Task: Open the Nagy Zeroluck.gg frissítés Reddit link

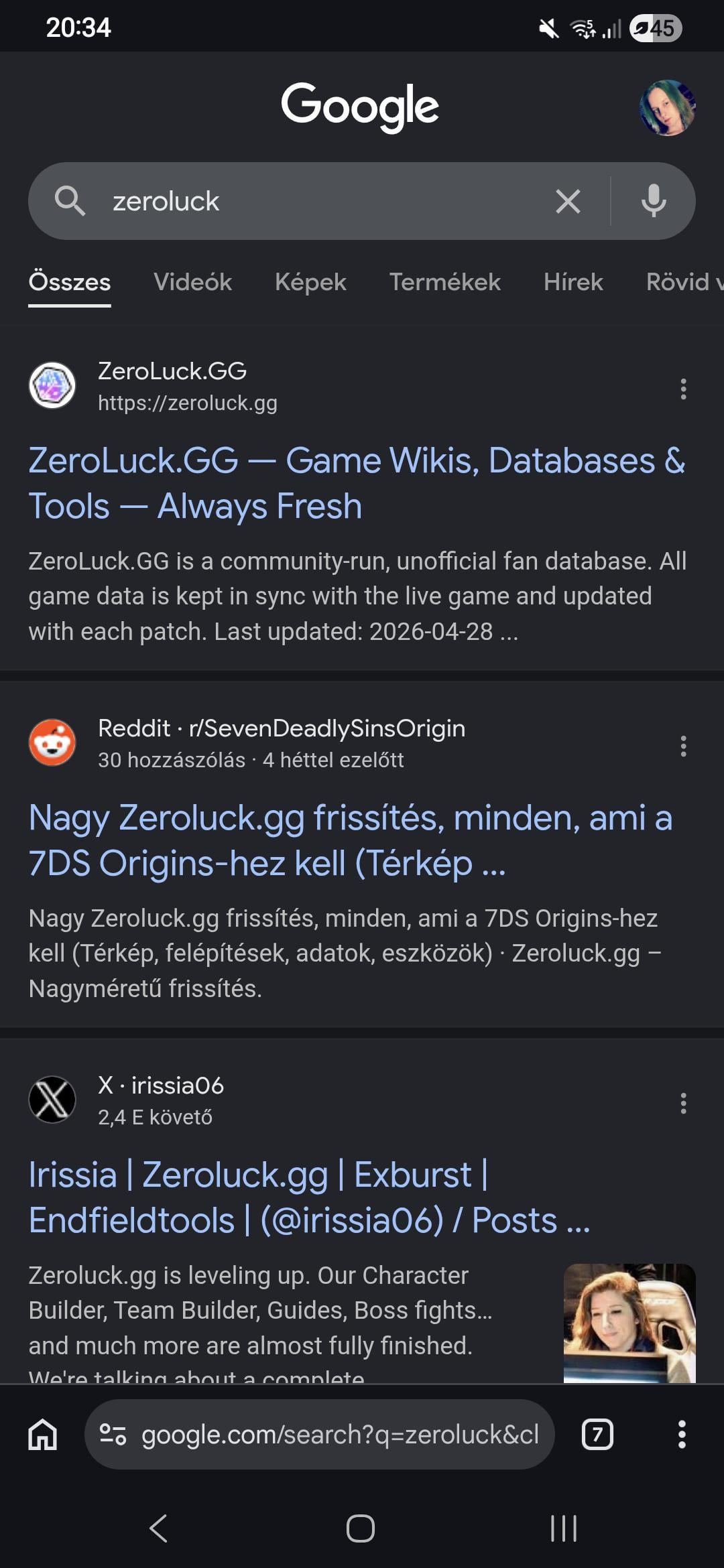Action: (350, 840)
